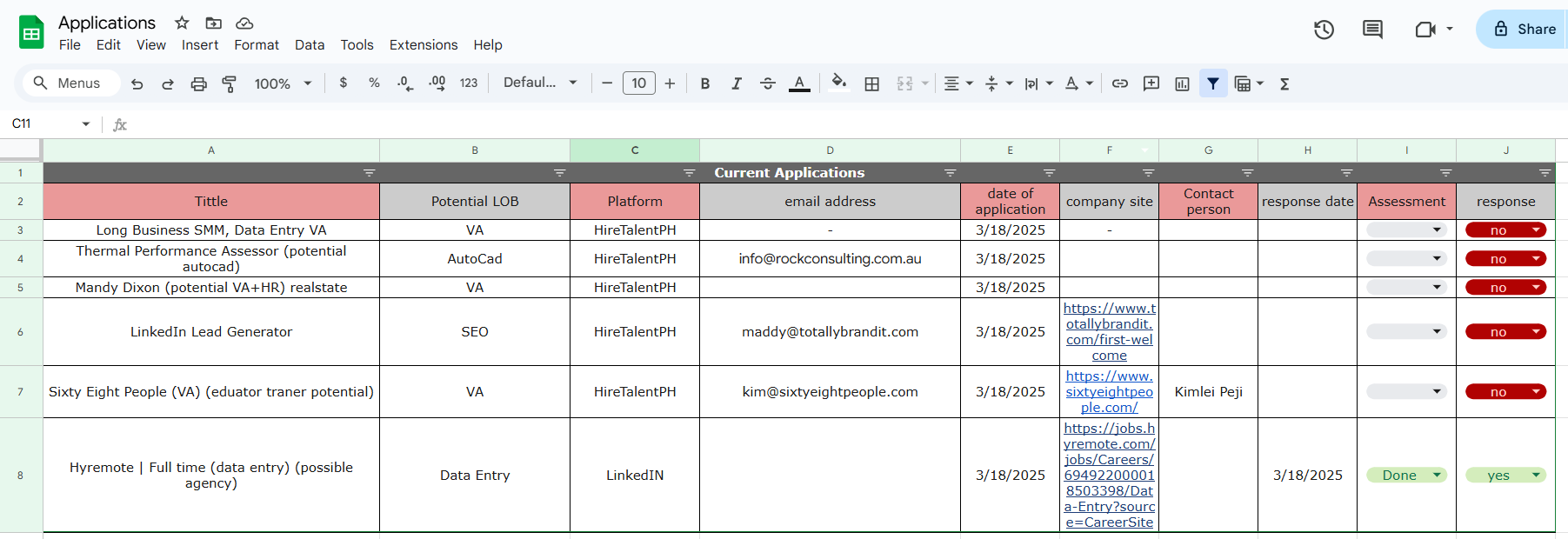Open the Data menu
The image size is (1568, 539).
pyautogui.click(x=309, y=45)
